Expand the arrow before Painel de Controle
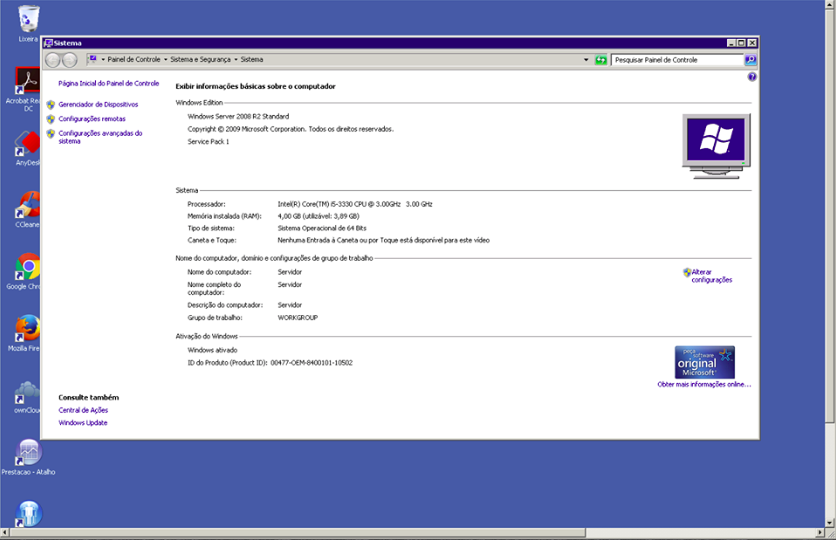 pos(103,60)
